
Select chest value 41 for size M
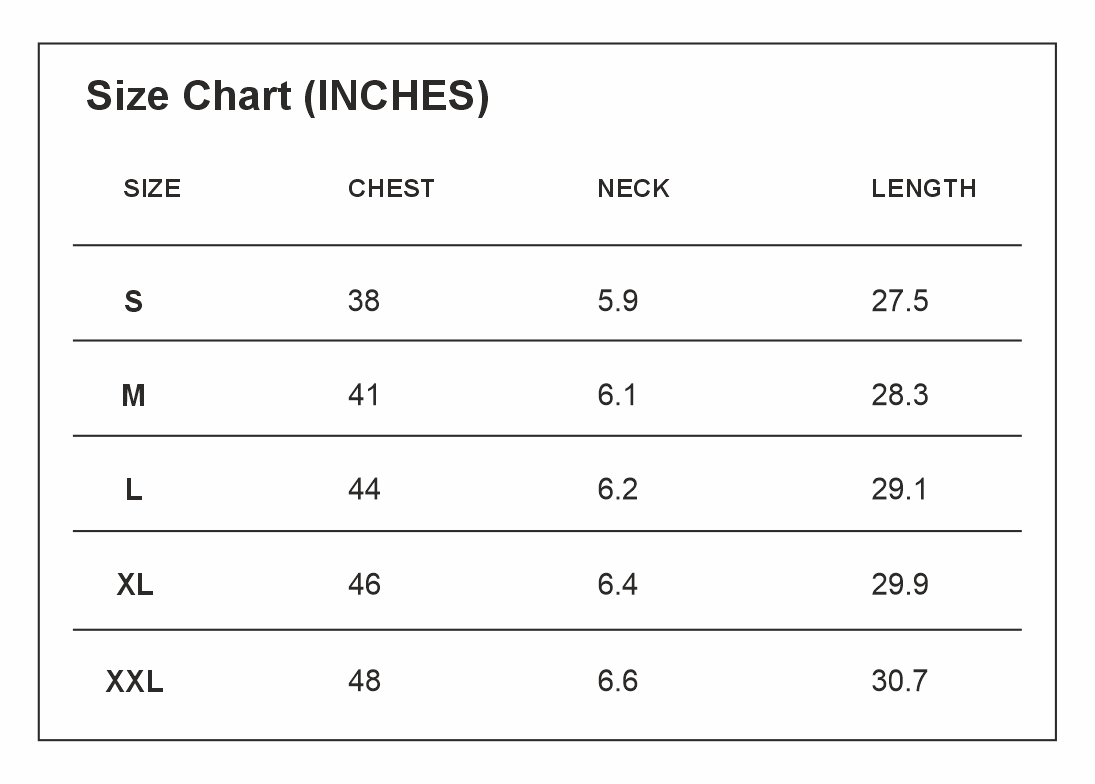tap(364, 395)
